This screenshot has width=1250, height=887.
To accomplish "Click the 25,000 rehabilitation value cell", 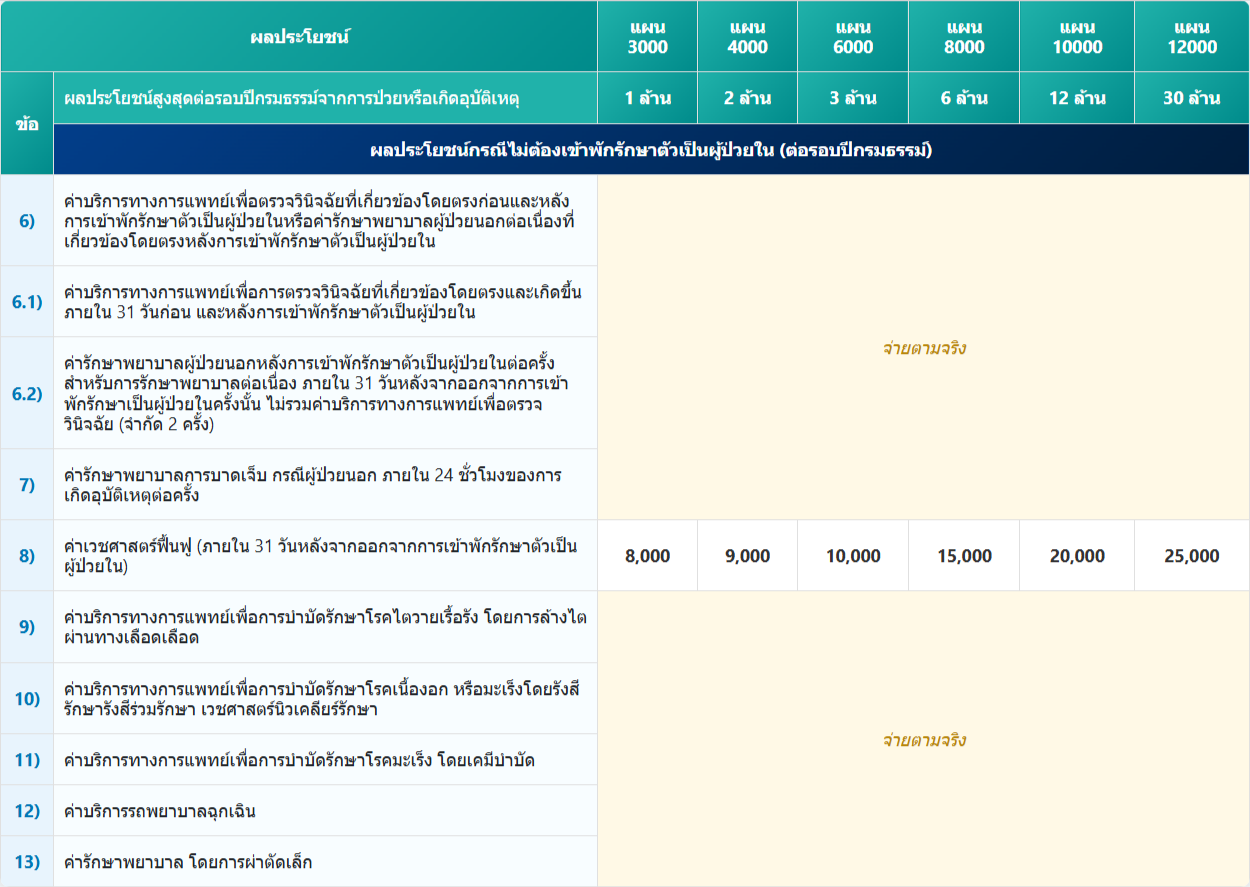I will click(x=1191, y=556).
